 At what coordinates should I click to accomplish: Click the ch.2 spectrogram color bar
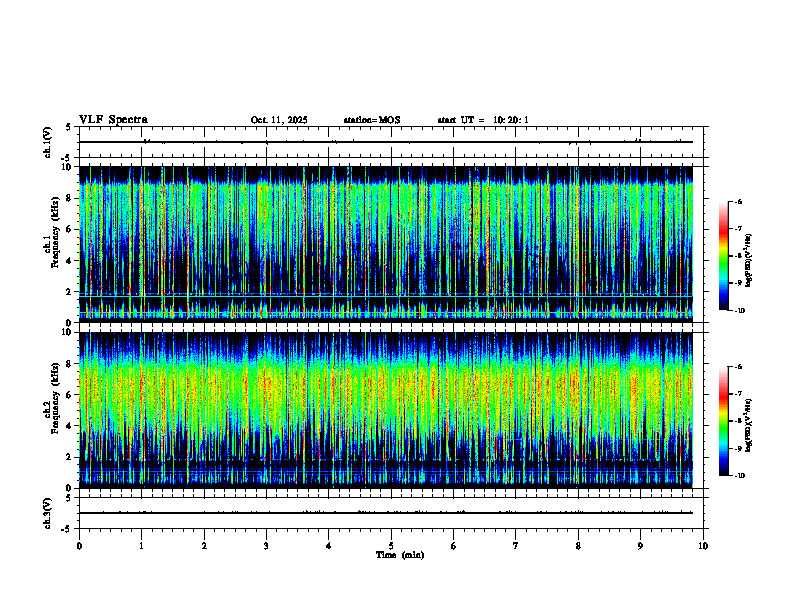click(723, 421)
